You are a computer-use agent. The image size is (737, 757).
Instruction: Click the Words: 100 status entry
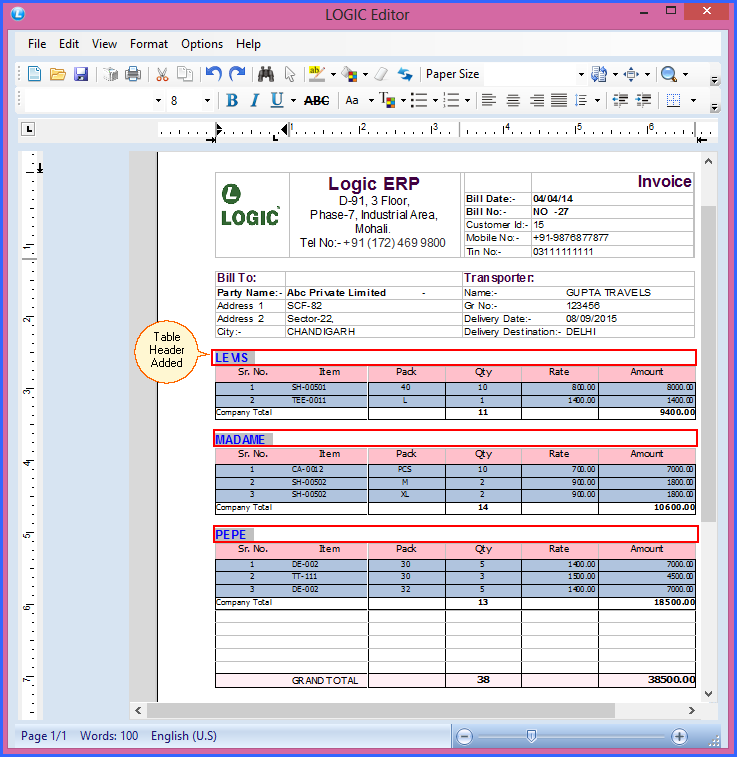(109, 736)
